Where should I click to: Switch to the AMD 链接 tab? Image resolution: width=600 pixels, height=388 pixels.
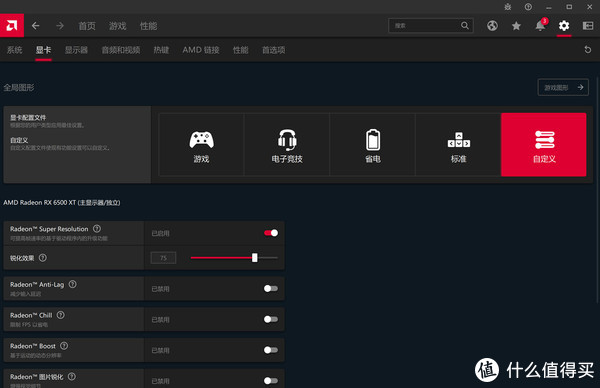[201, 50]
